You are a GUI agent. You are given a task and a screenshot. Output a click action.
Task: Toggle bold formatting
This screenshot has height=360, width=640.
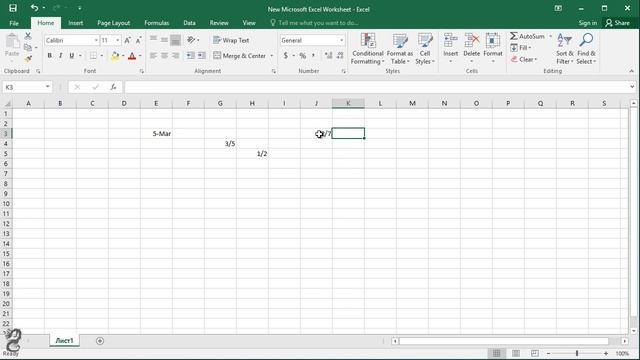[49, 56]
